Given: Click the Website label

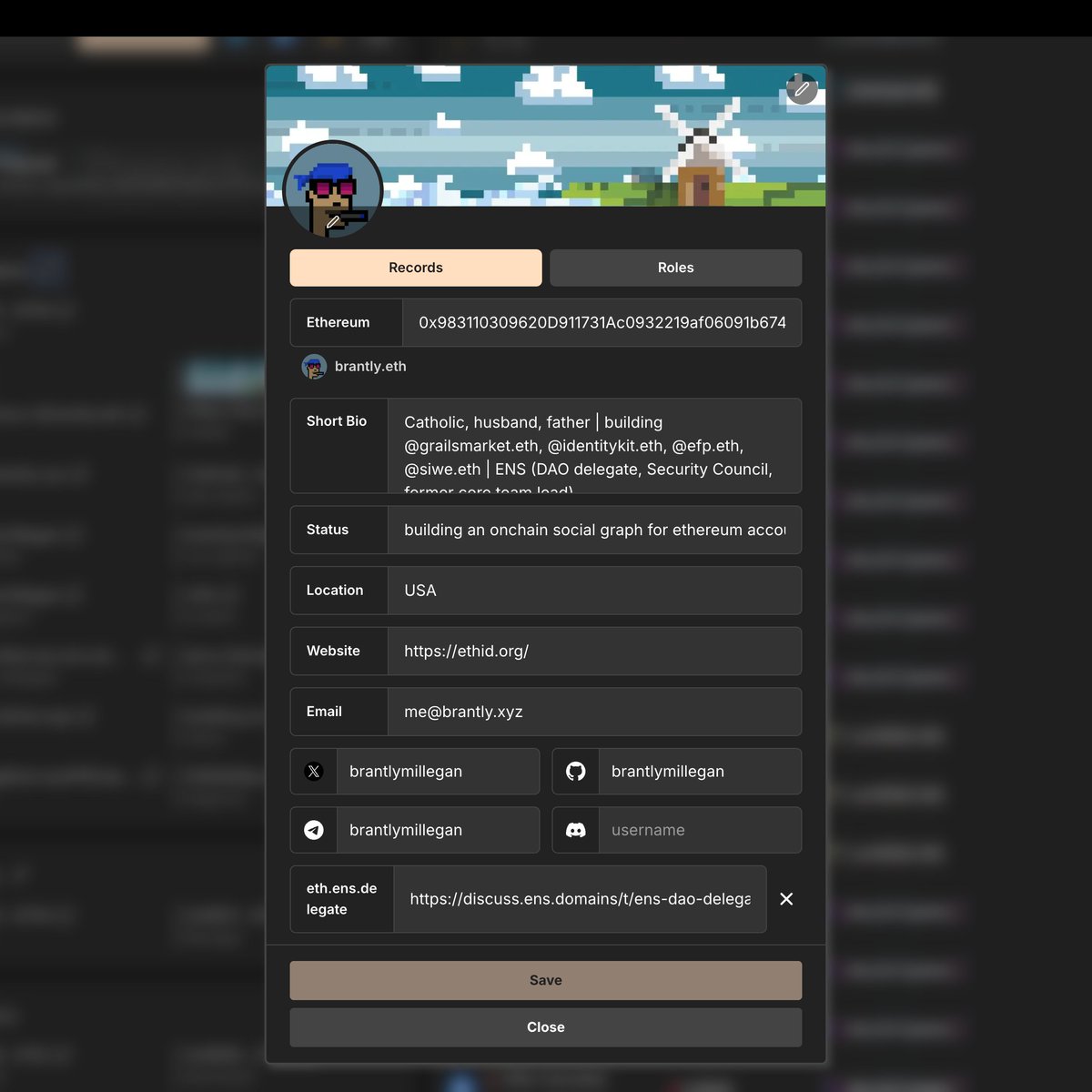Looking at the screenshot, I should point(333,651).
